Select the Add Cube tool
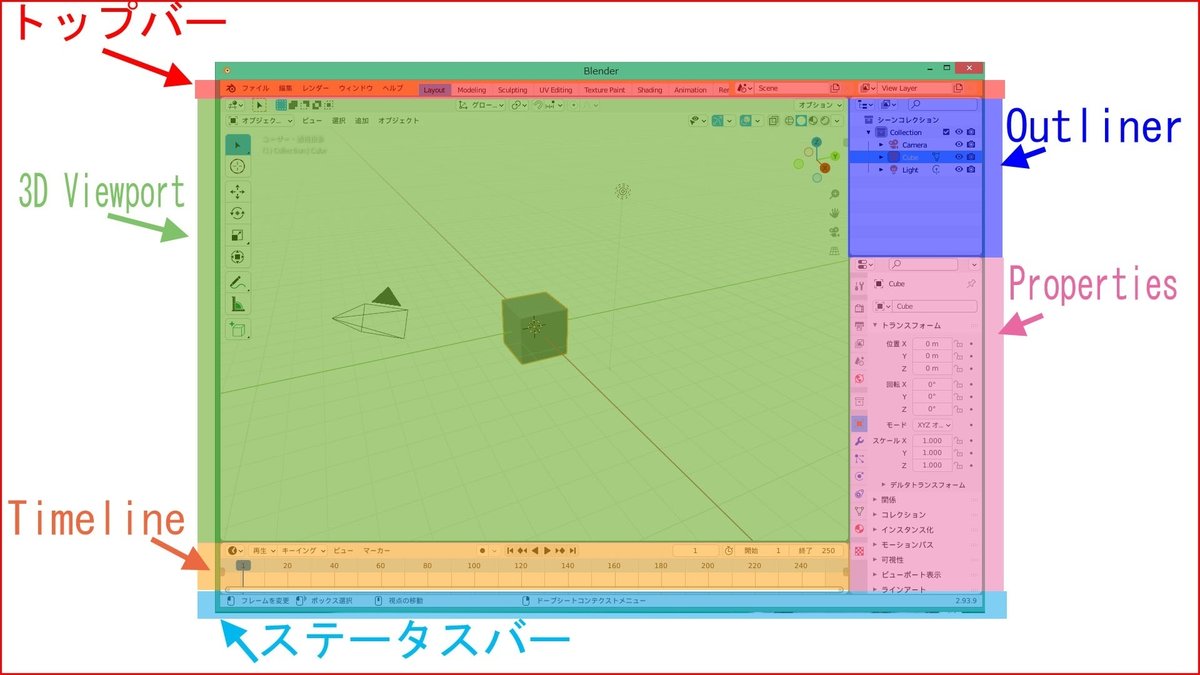This screenshot has height=675, width=1200. (237, 329)
